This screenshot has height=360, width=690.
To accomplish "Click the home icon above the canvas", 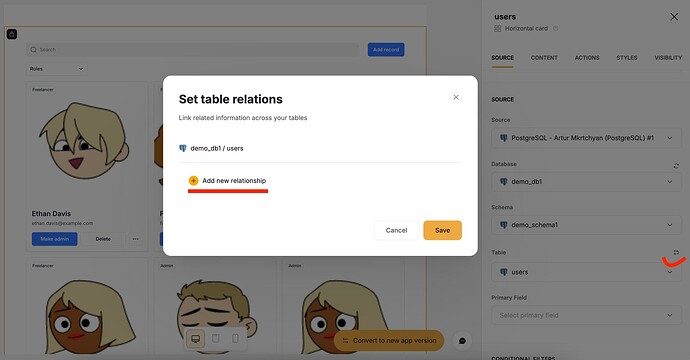I will (x=12, y=34).
